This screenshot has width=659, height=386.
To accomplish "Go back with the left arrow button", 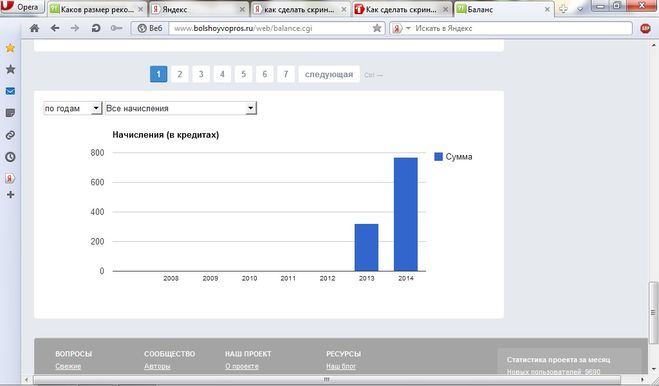I will (55, 28).
